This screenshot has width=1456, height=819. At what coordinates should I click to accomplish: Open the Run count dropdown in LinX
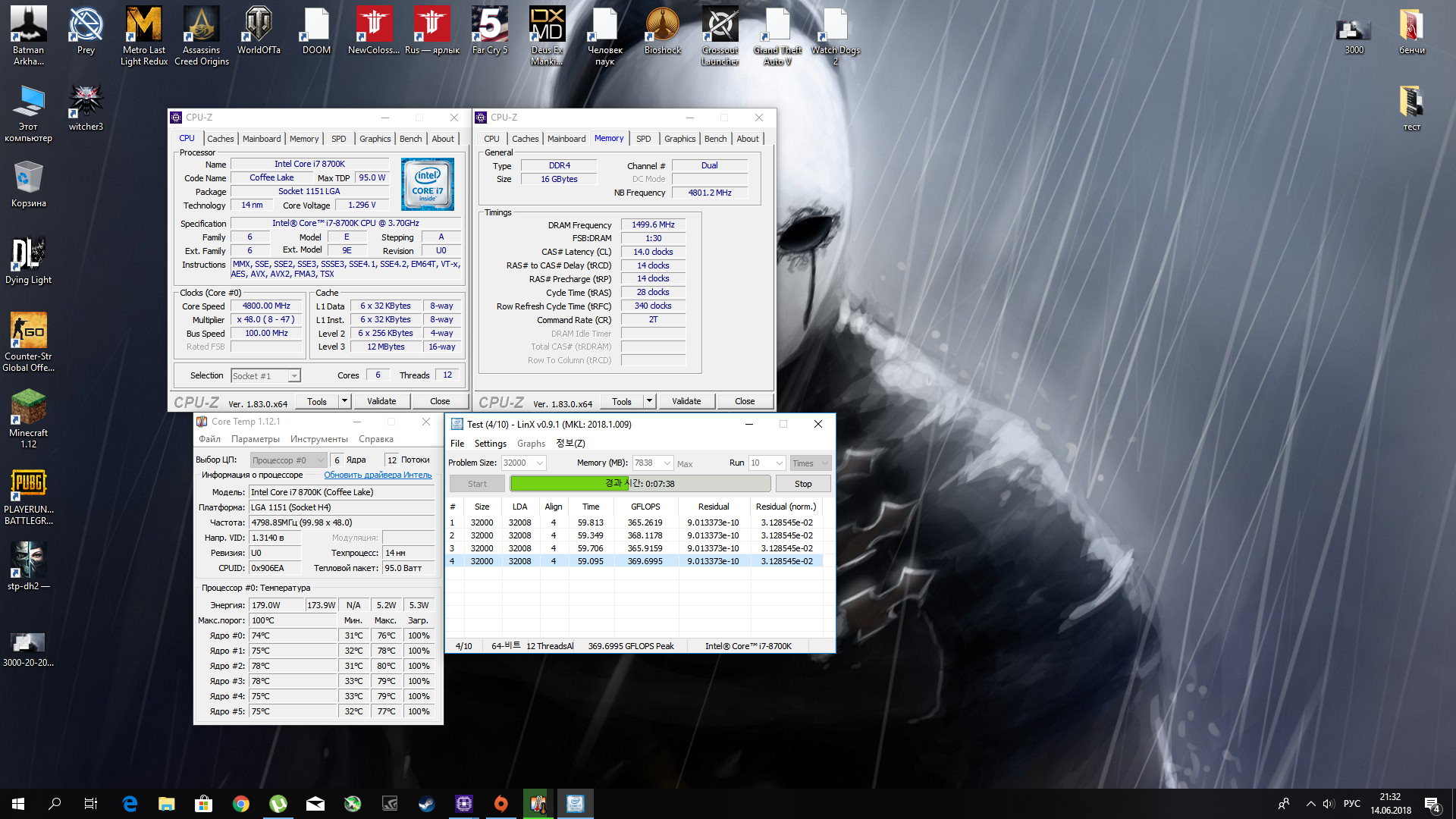(779, 463)
